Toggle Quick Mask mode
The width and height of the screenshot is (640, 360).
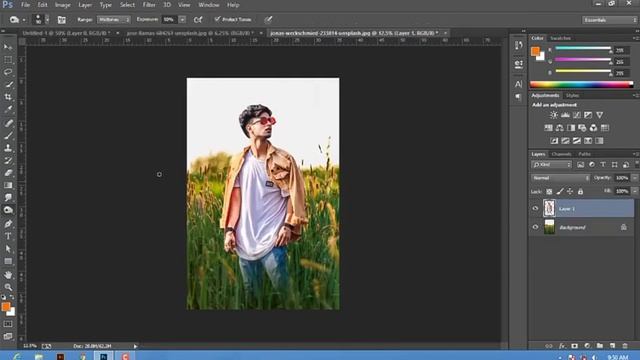point(8,324)
